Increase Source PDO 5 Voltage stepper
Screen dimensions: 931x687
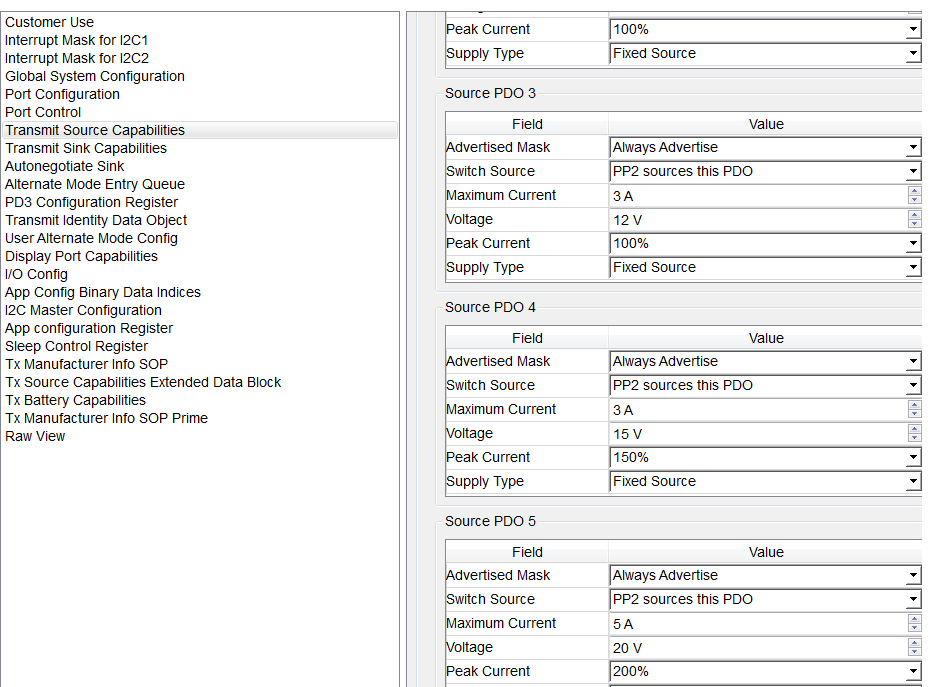(914, 643)
